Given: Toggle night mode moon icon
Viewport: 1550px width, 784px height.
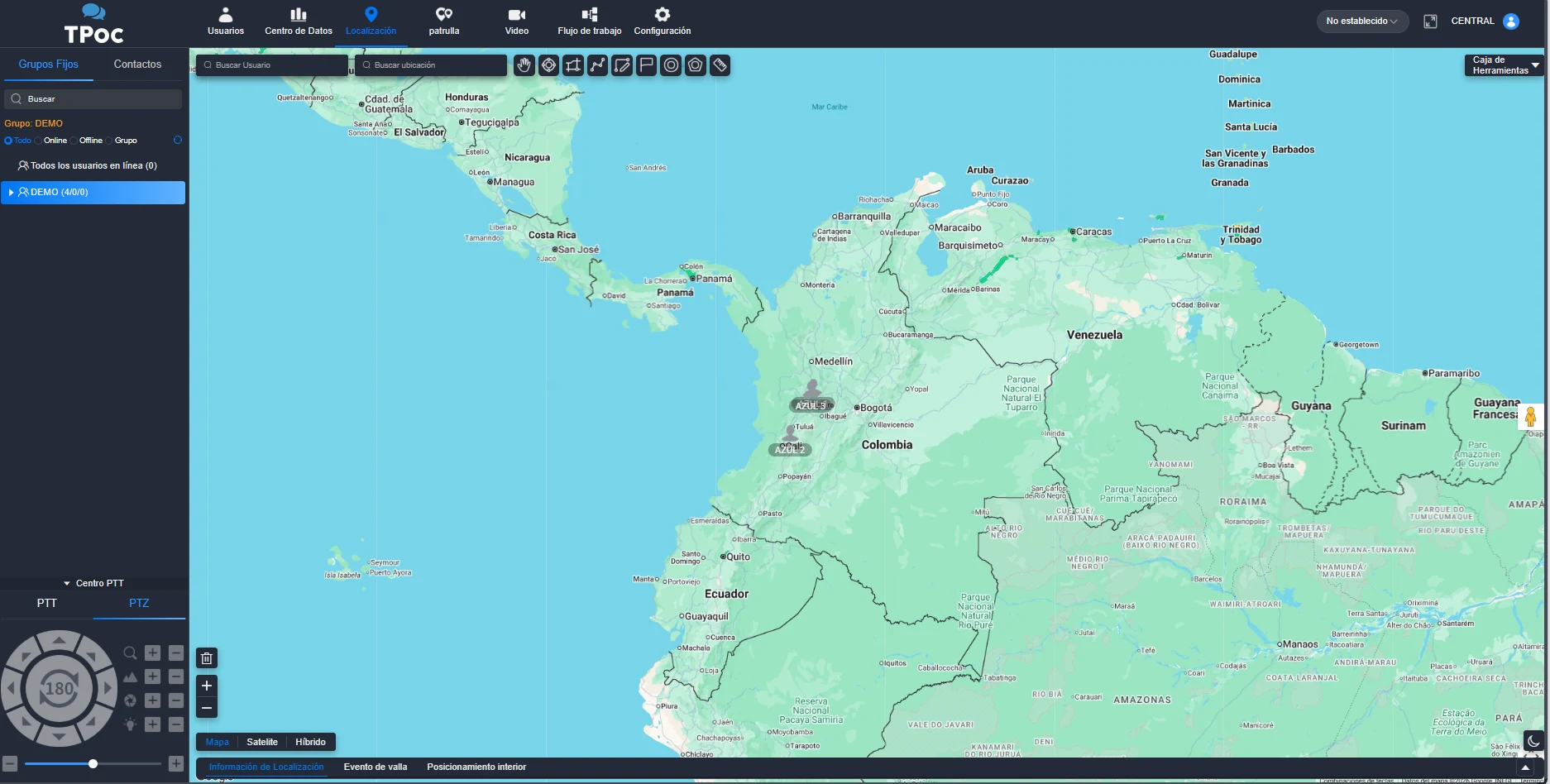Looking at the screenshot, I should (x=1533, y=741).
